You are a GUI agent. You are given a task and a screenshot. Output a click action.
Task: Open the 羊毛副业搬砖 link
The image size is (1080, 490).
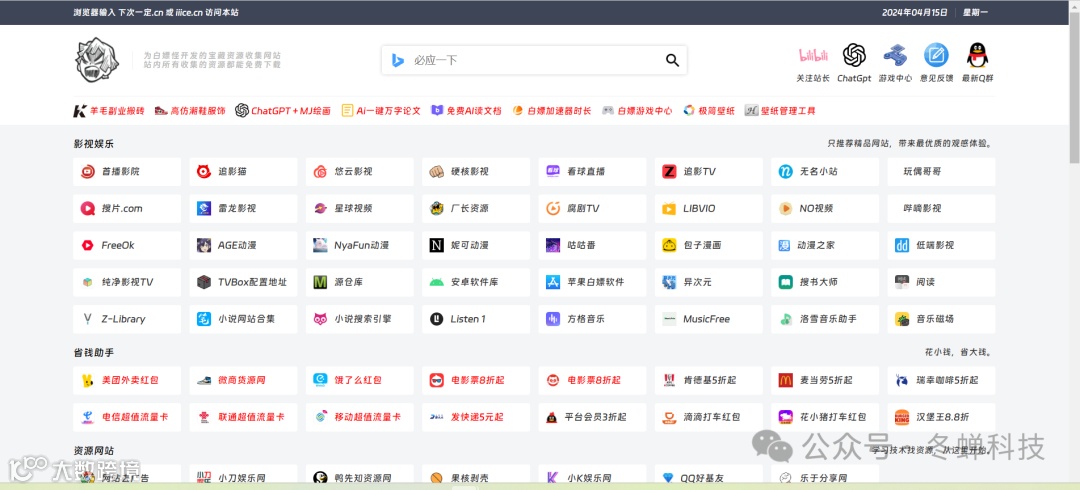point(109,110)
